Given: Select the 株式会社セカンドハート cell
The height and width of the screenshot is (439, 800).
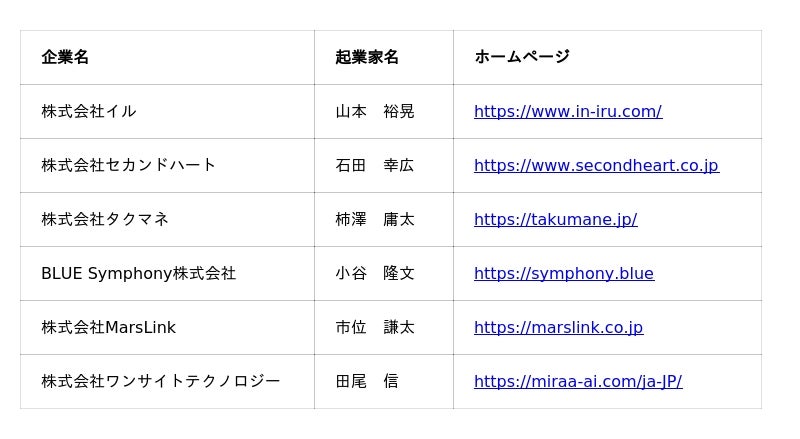Looking at the screenshot, I should (x=129, y=165).
